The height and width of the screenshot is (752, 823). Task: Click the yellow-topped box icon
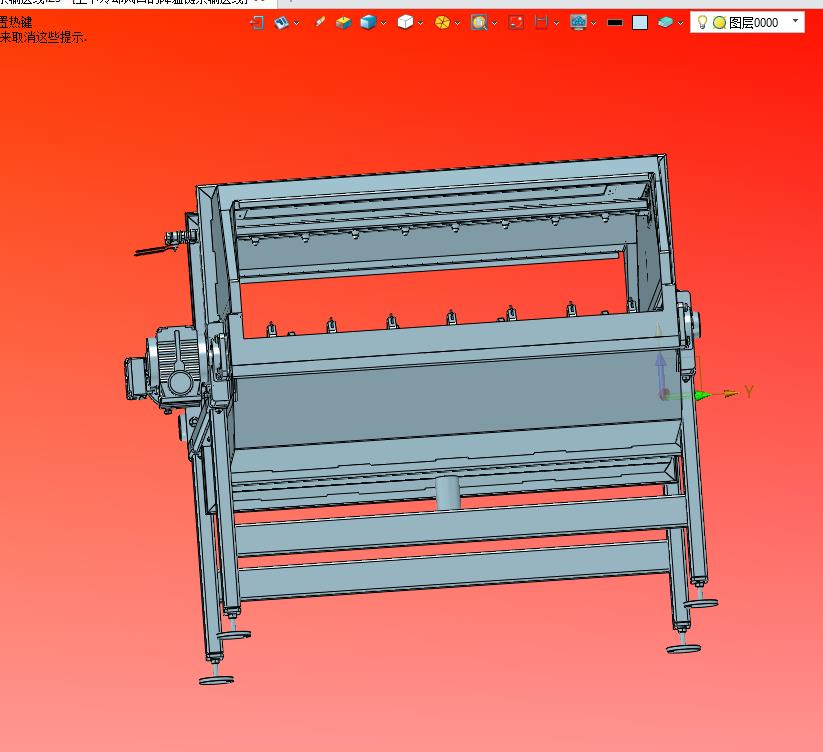[344, 23]
